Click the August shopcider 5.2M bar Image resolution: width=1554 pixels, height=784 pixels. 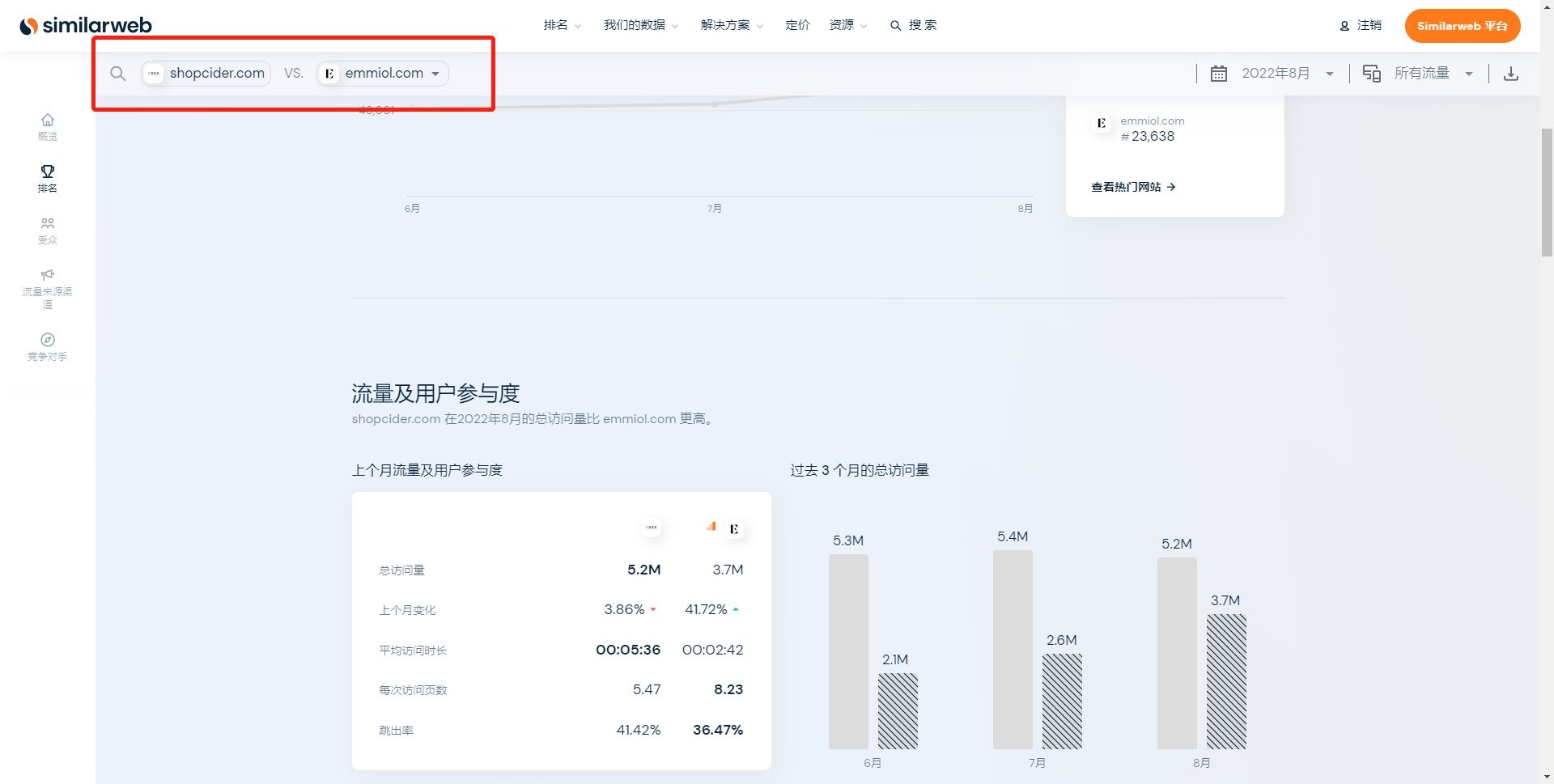(1177, 653)
